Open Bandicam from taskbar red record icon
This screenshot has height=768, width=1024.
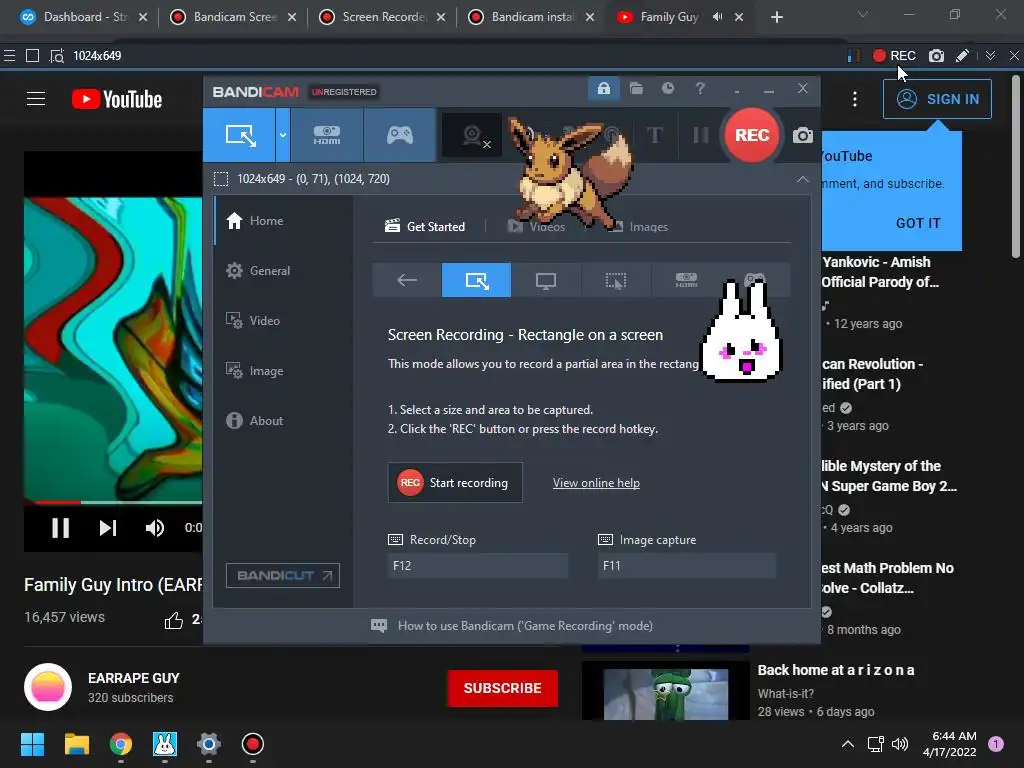[253, 744]
